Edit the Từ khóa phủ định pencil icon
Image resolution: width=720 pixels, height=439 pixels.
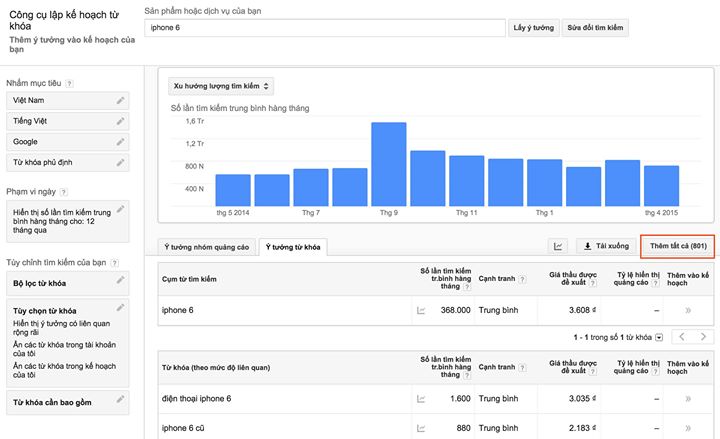pos(120,163)
